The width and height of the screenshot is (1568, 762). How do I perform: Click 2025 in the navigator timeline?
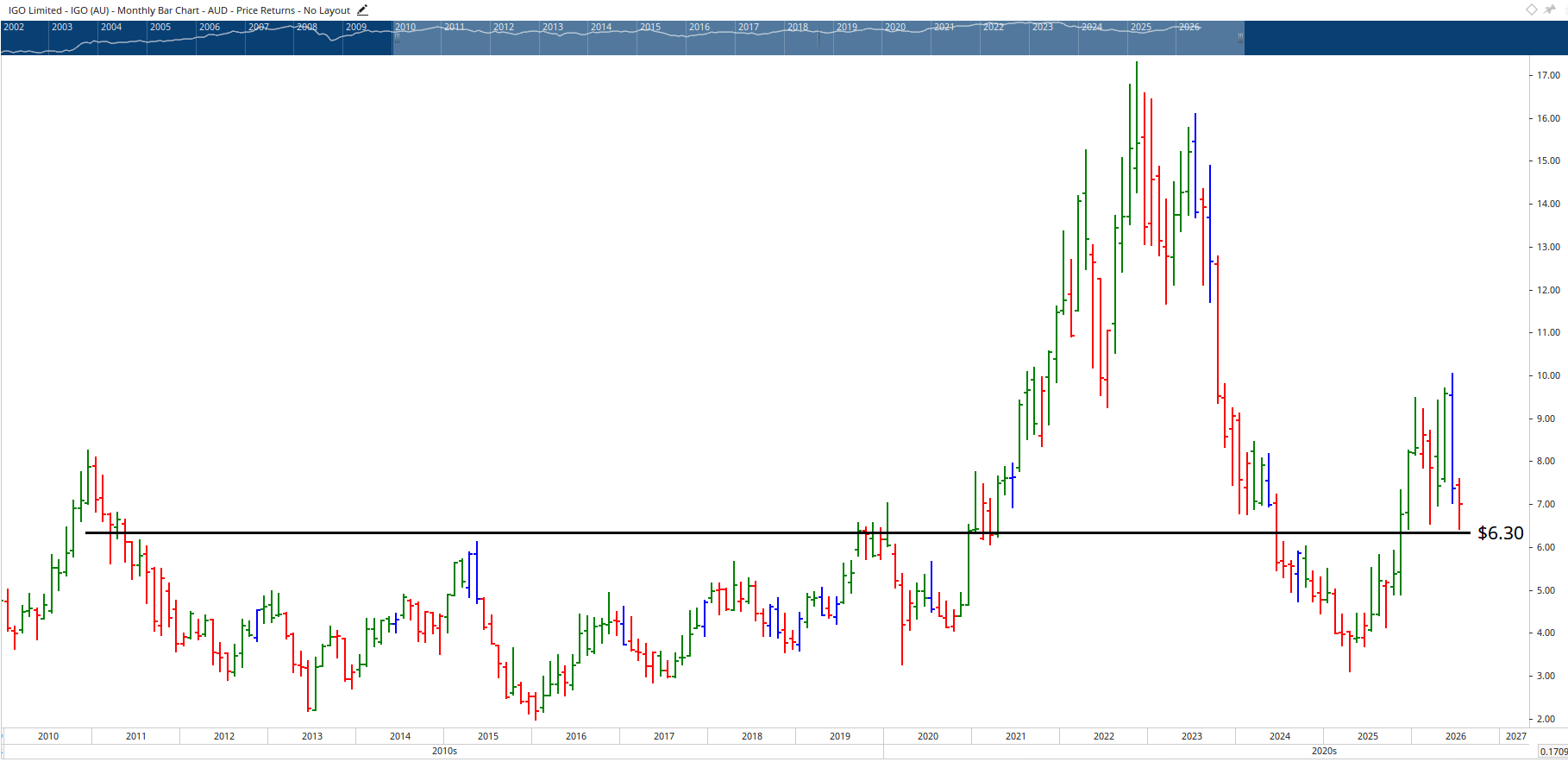[1141, 27]
